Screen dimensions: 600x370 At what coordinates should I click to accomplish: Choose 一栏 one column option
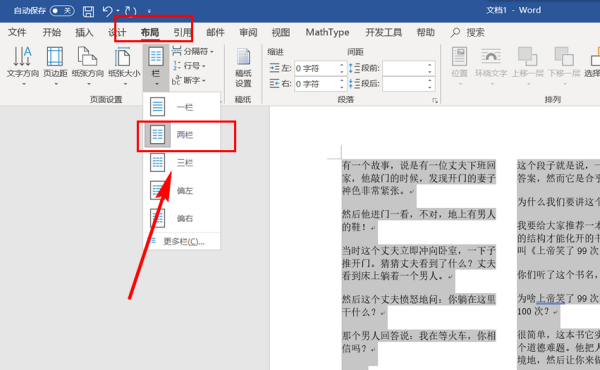(182, 107)
